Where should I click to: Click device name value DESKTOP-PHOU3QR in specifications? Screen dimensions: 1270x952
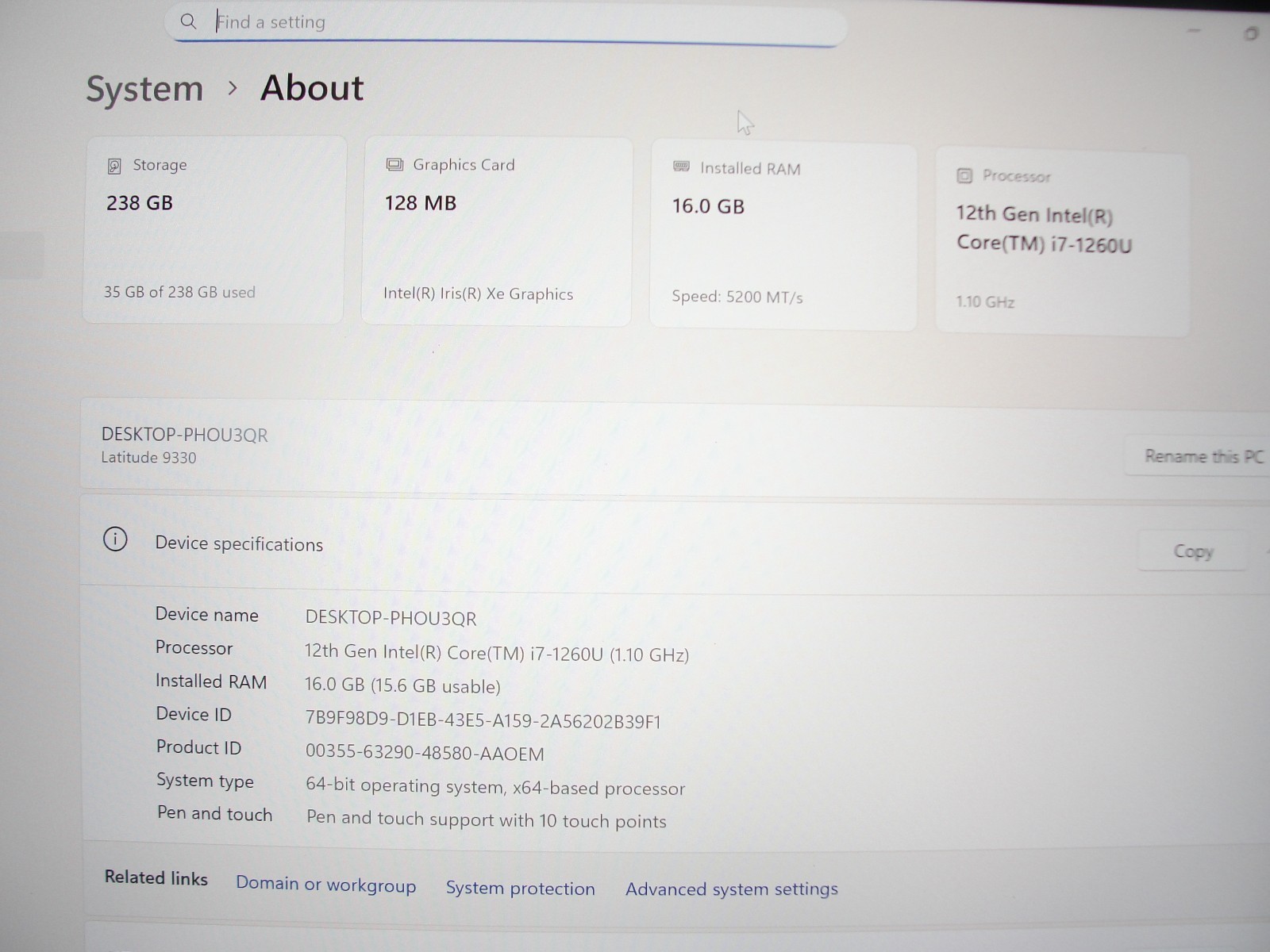391,618
